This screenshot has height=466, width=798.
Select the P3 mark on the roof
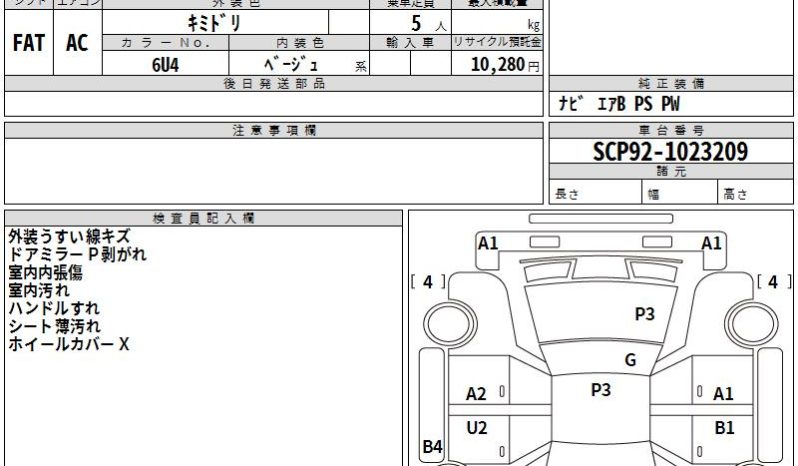[x=600, y=390]
